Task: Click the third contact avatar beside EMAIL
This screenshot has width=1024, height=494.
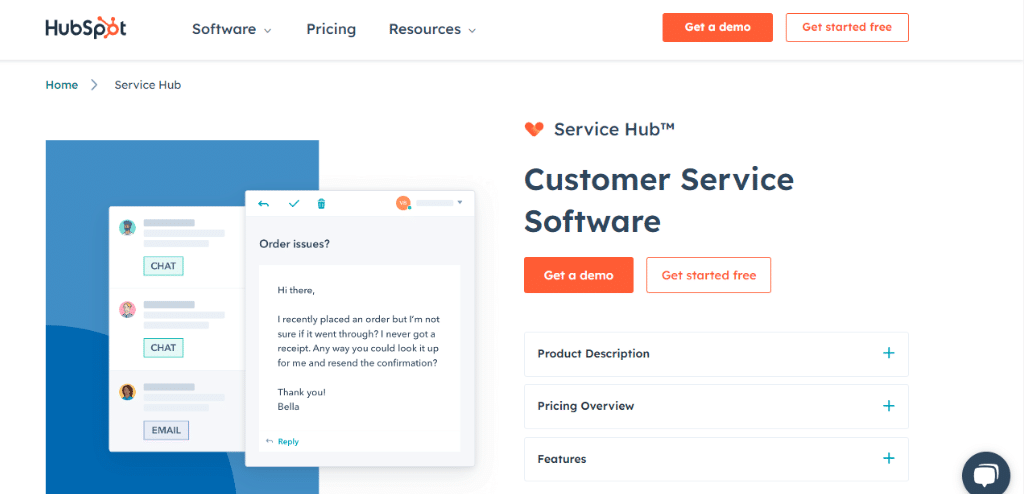Action: pos(127,392)
